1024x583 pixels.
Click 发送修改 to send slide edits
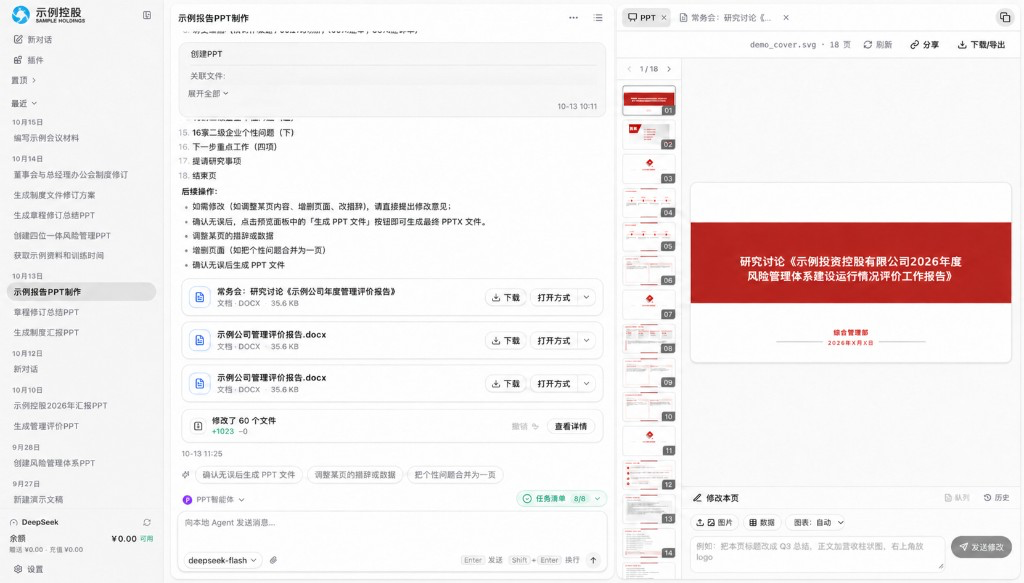click(981, 547)
